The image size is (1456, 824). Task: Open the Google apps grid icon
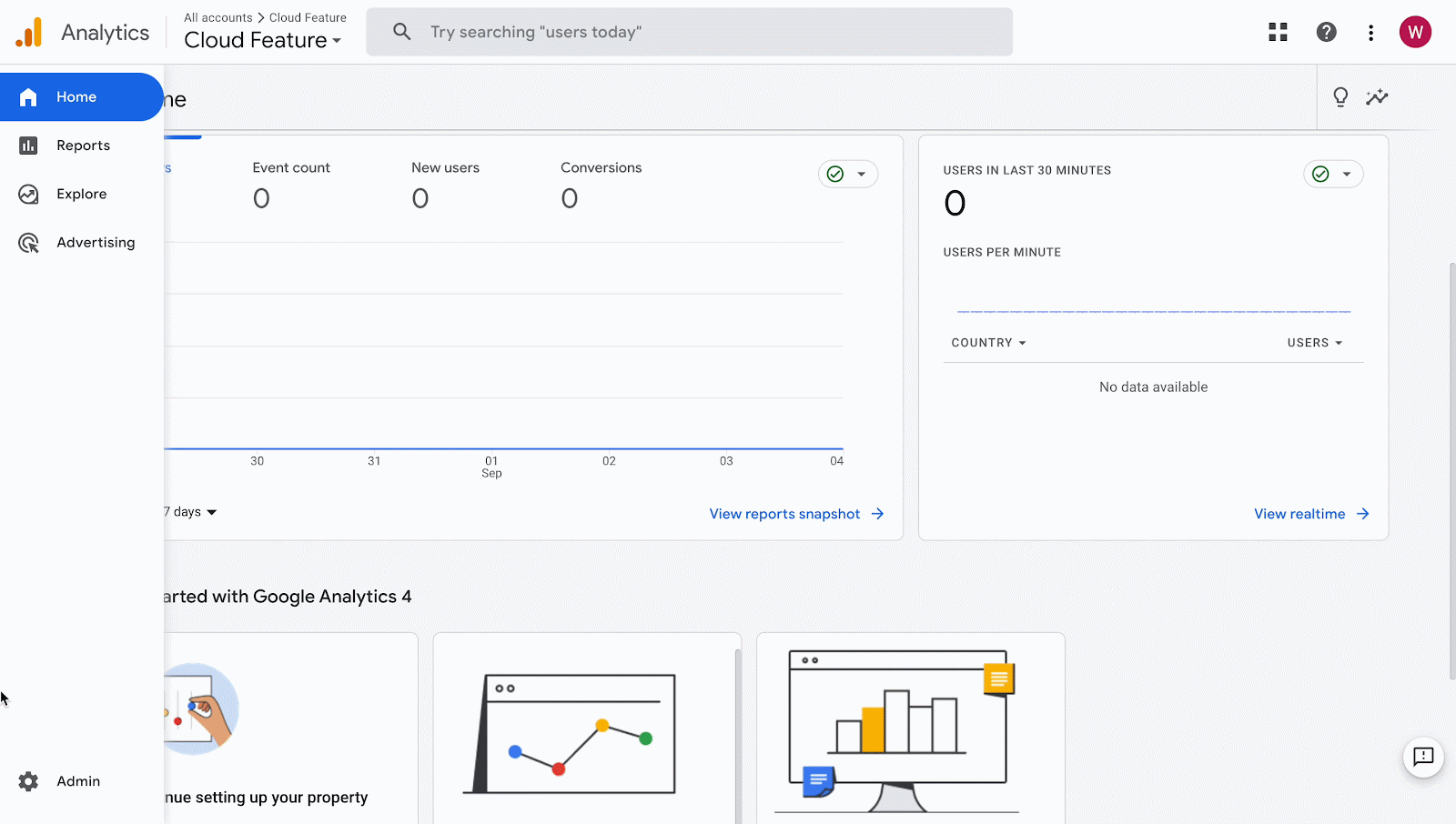[1278, 32]
